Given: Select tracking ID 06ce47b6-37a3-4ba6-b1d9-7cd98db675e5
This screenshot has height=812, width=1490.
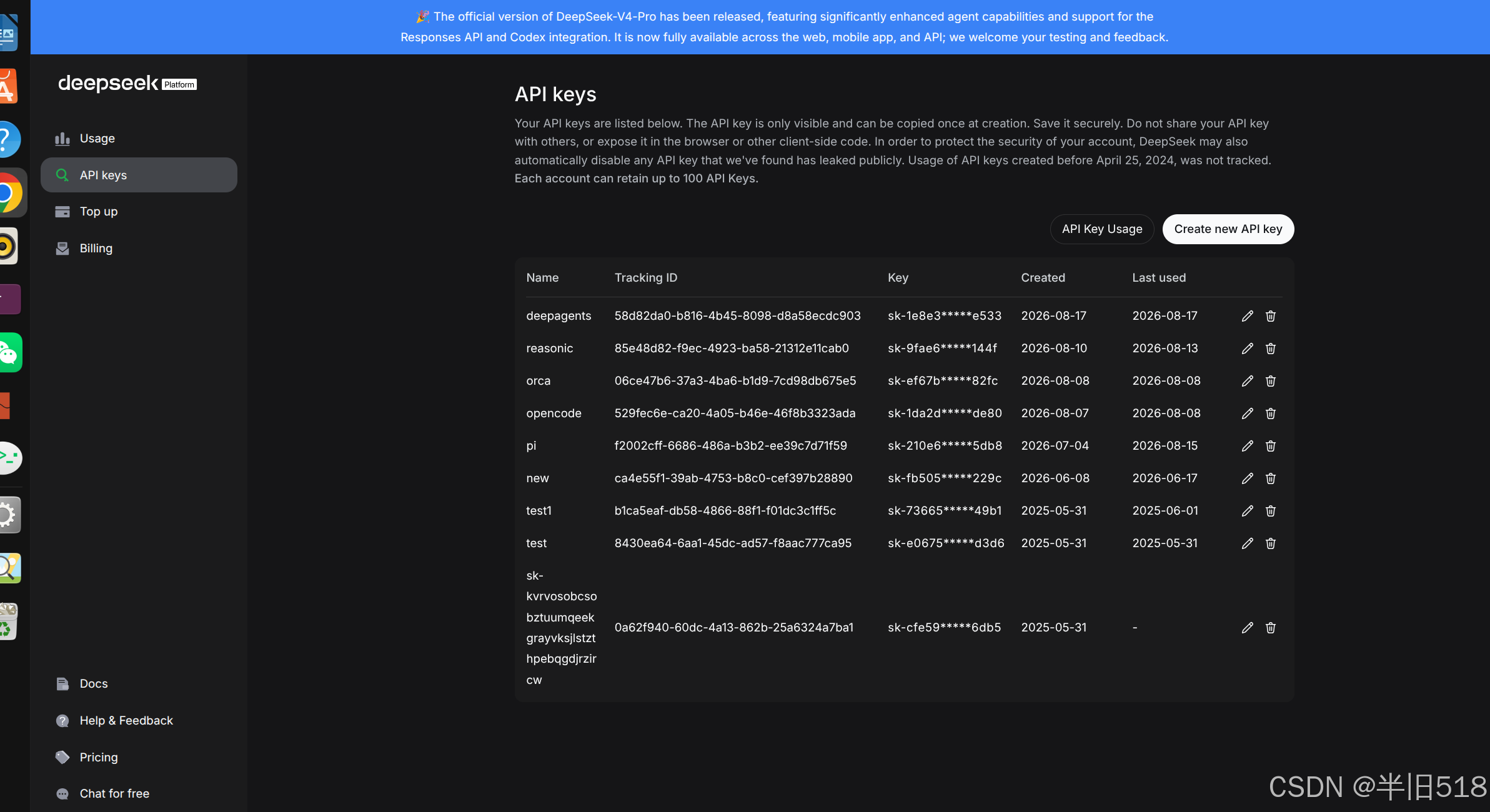Looking at the screenshot, I should click(735, 381).
